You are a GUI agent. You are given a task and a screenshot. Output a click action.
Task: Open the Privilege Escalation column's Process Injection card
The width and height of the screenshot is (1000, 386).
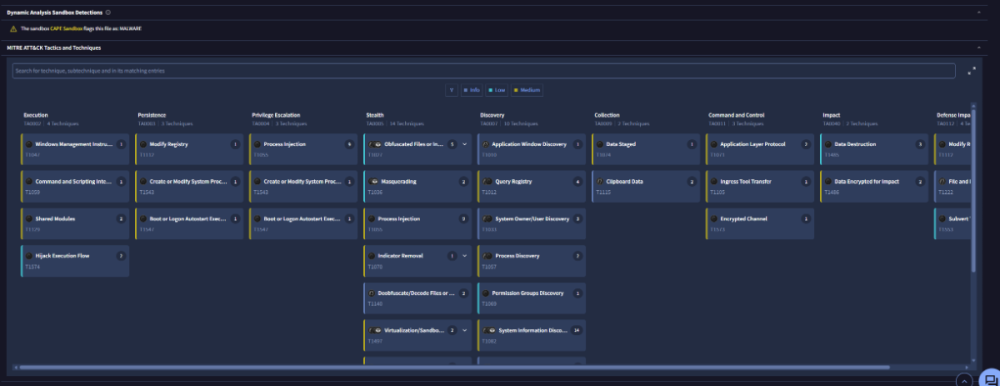coord(304,149)
